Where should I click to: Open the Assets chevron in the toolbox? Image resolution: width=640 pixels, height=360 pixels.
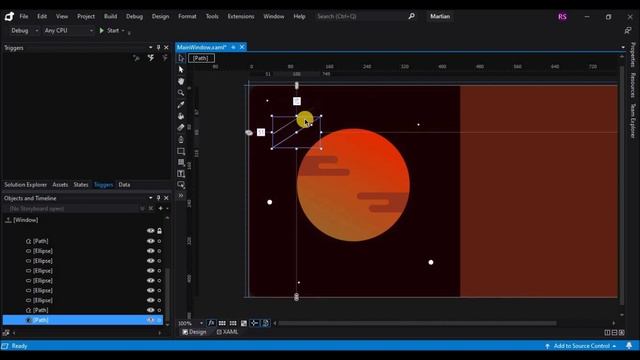(x=181, y=196)
